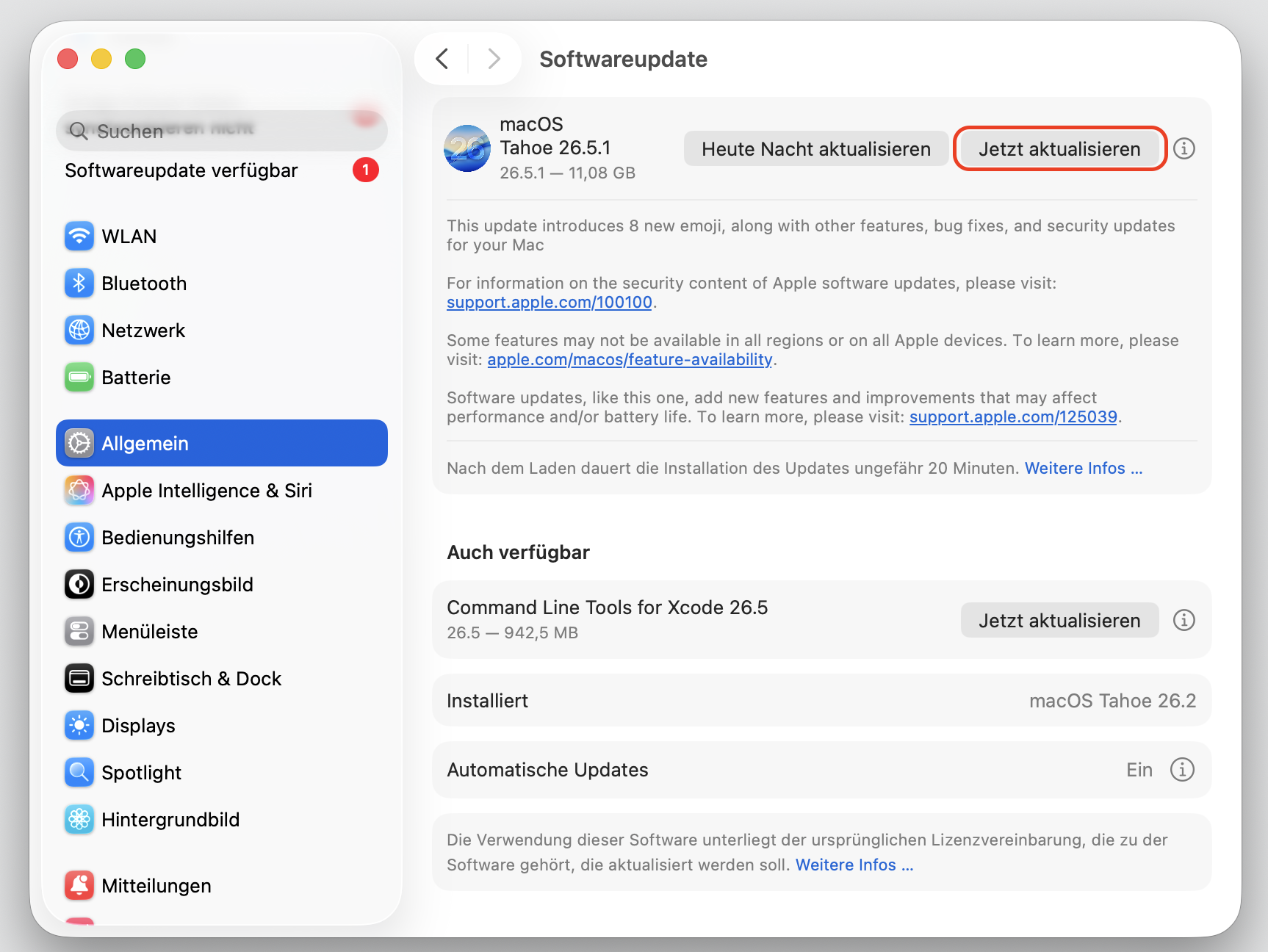Open Menüleiste settings

[222, 632]
